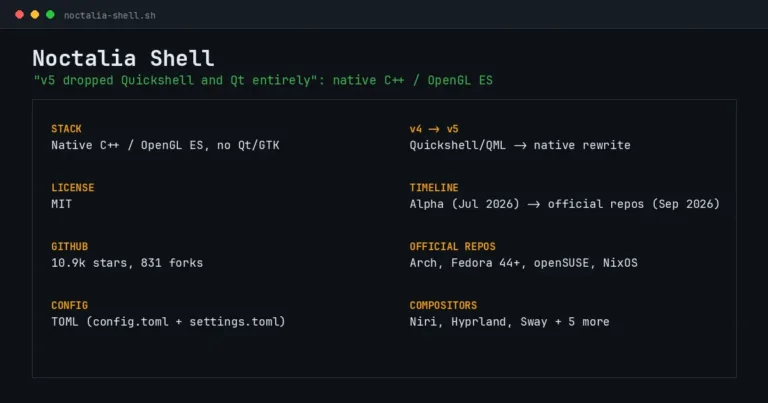Click the text Niri, Hyprland, Sway + 5 more

[509, 322]
